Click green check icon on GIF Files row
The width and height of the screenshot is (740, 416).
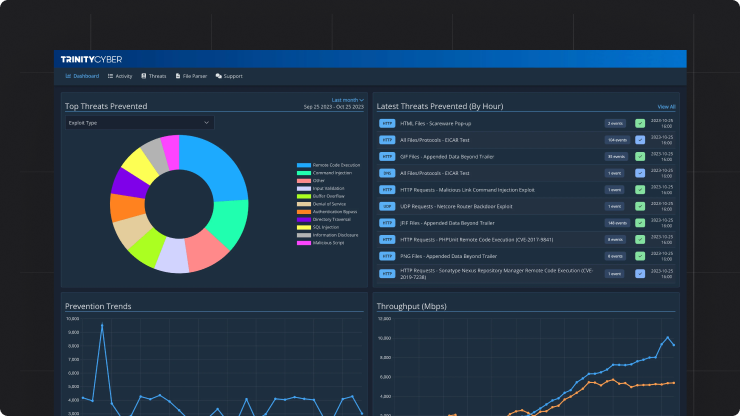tap(640, 156)
